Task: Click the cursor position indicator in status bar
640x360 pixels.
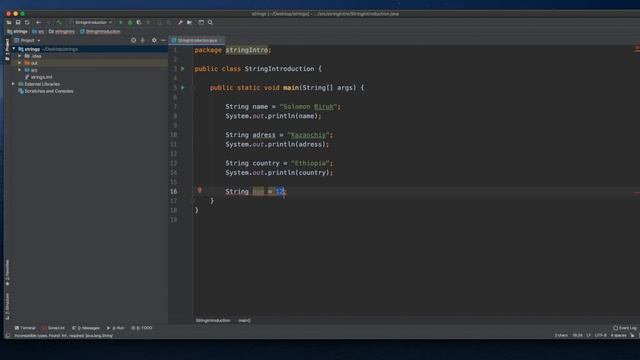Action: click(577, 336)
